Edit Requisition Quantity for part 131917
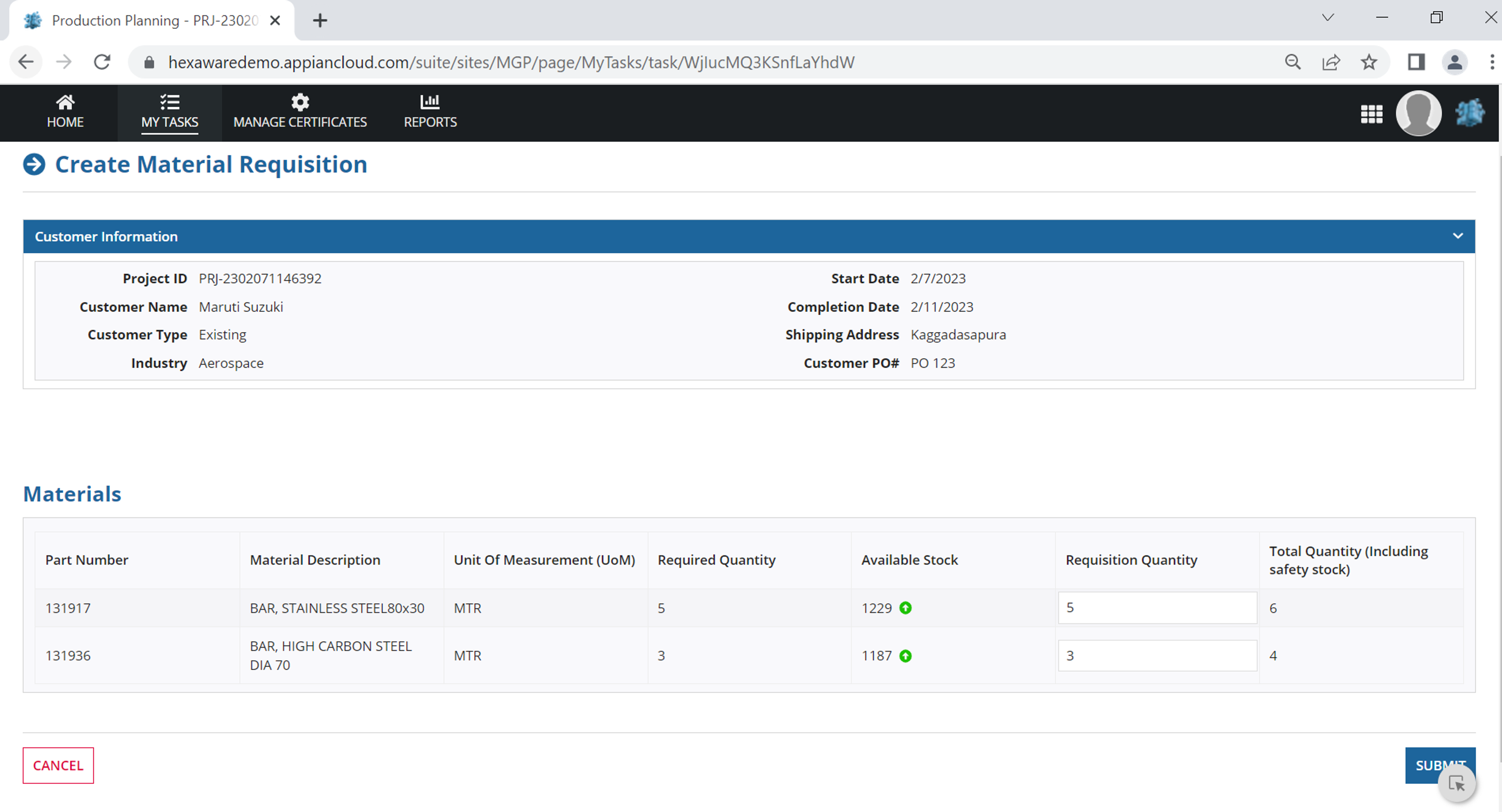Screen dimensions: 1502x812 pyautogui.click(x=1157, y=608)
